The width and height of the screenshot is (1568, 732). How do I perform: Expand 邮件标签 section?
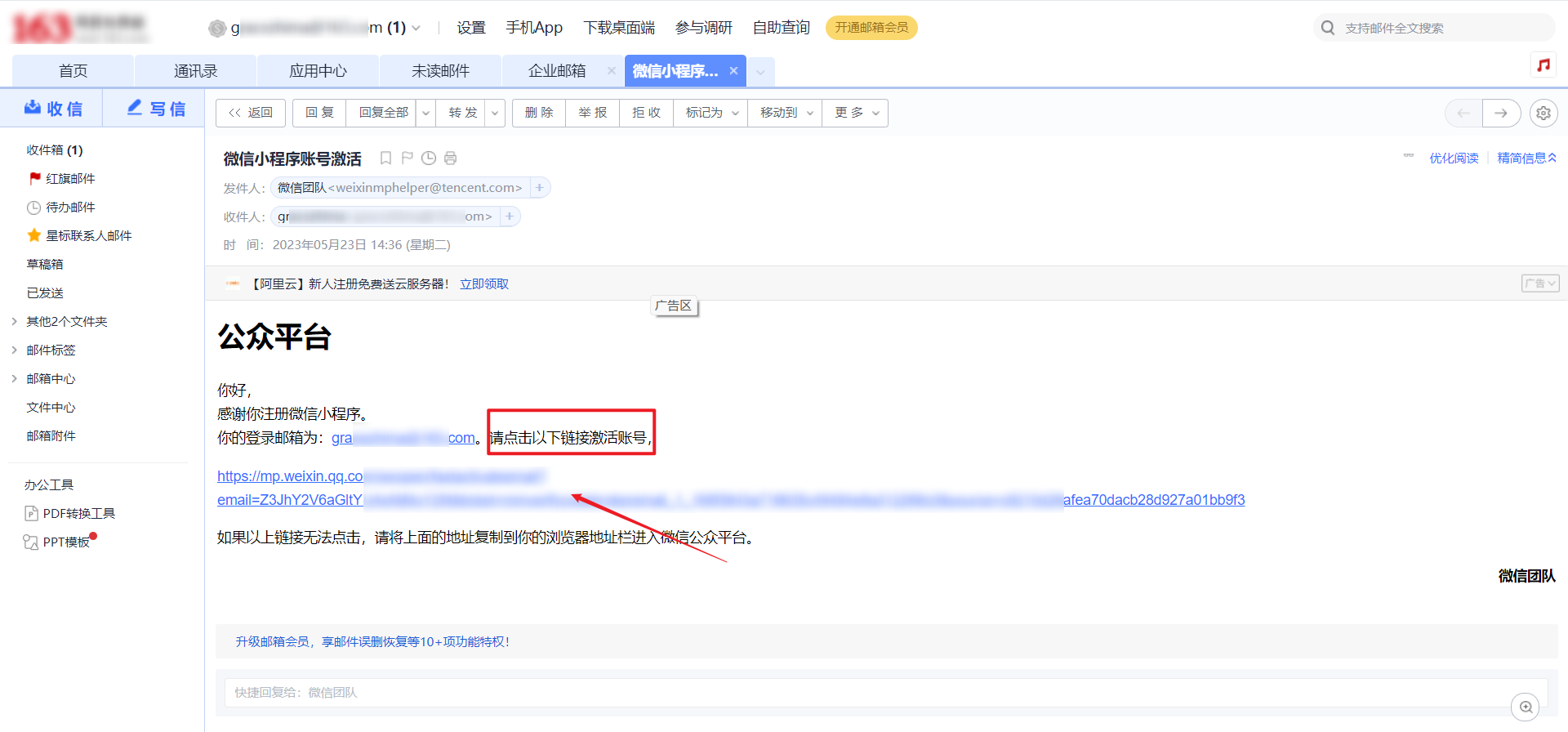(15, 350)
